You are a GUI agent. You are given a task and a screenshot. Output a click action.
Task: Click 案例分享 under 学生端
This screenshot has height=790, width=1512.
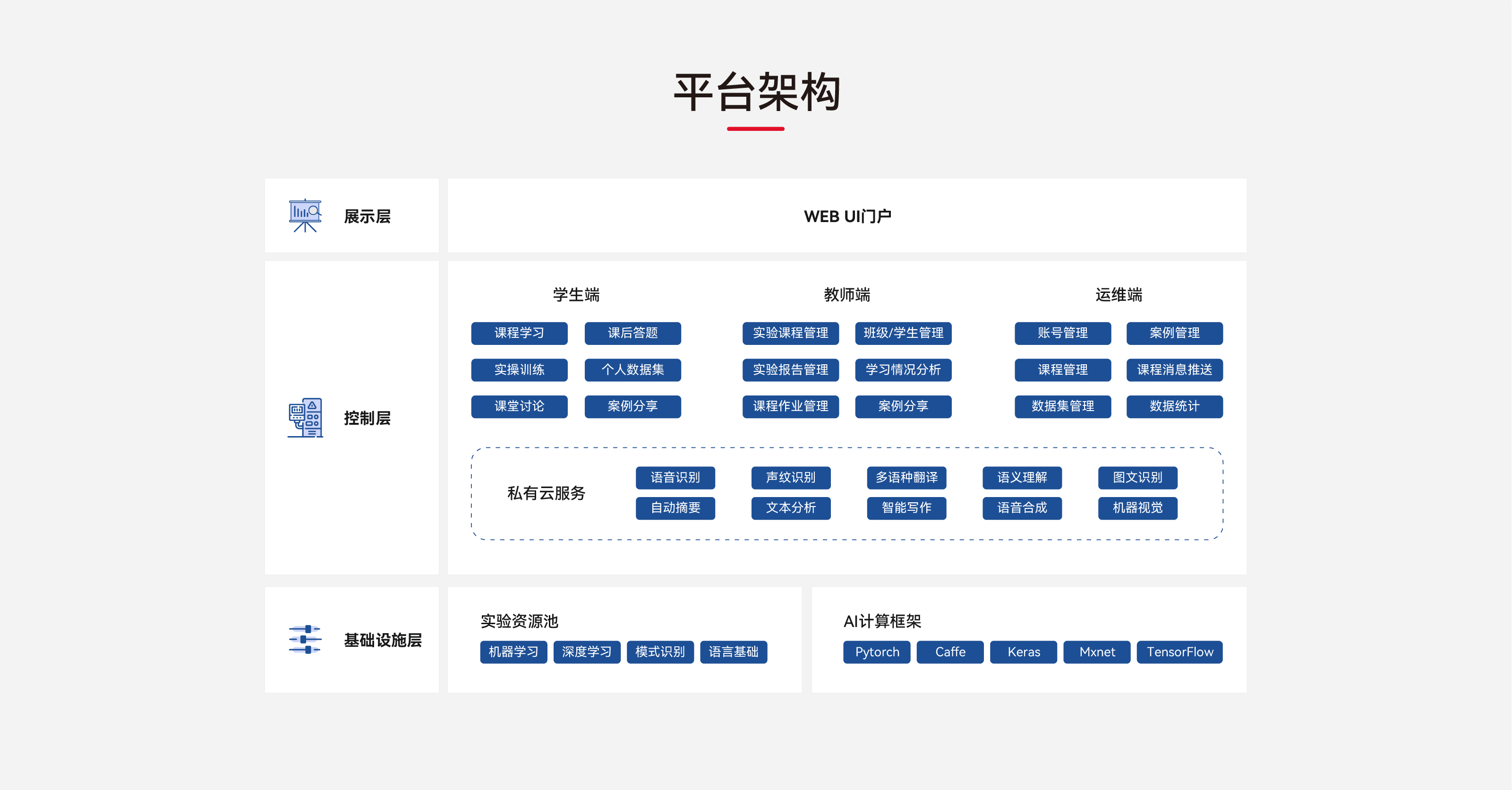click(633, 406)
